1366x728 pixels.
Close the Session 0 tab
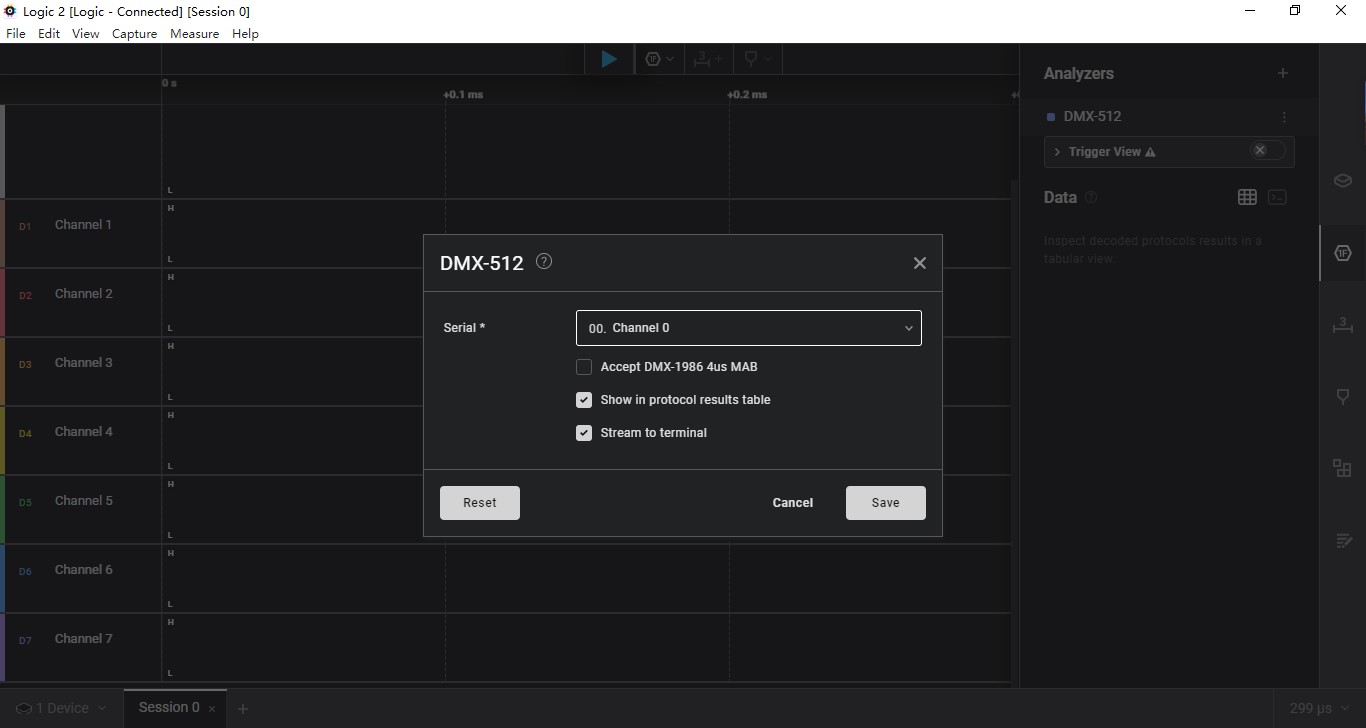tap(213, 709)
